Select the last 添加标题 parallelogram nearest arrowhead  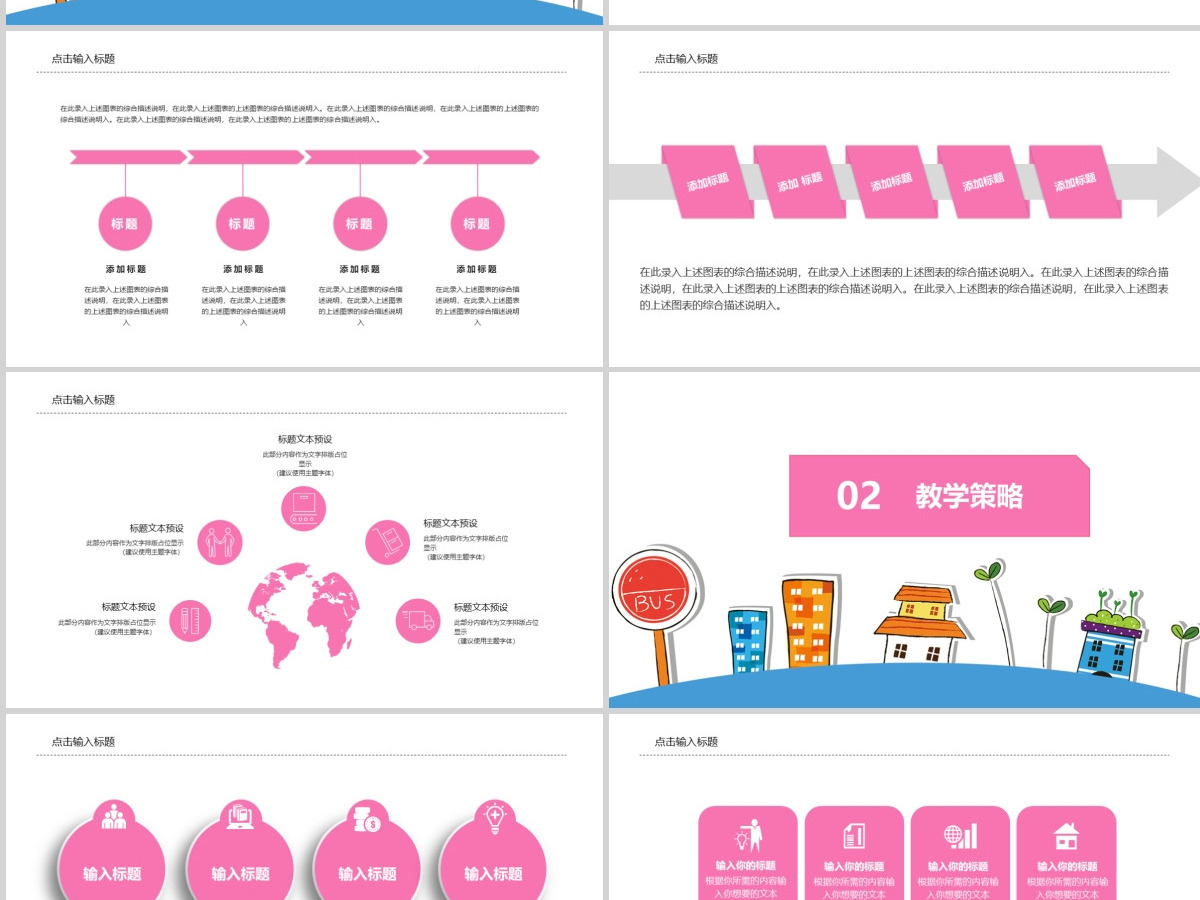click(1076, 182)
